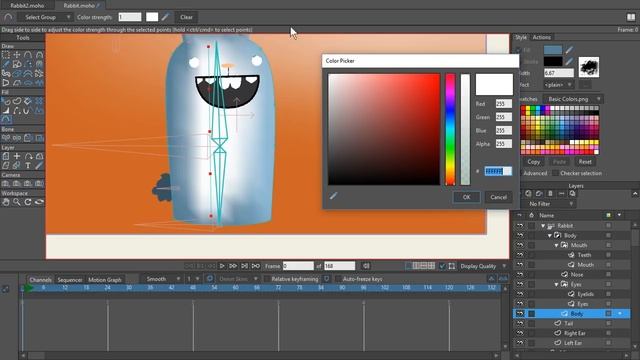
Task: Select the Track Camera tool
Action: pos(6,184)
